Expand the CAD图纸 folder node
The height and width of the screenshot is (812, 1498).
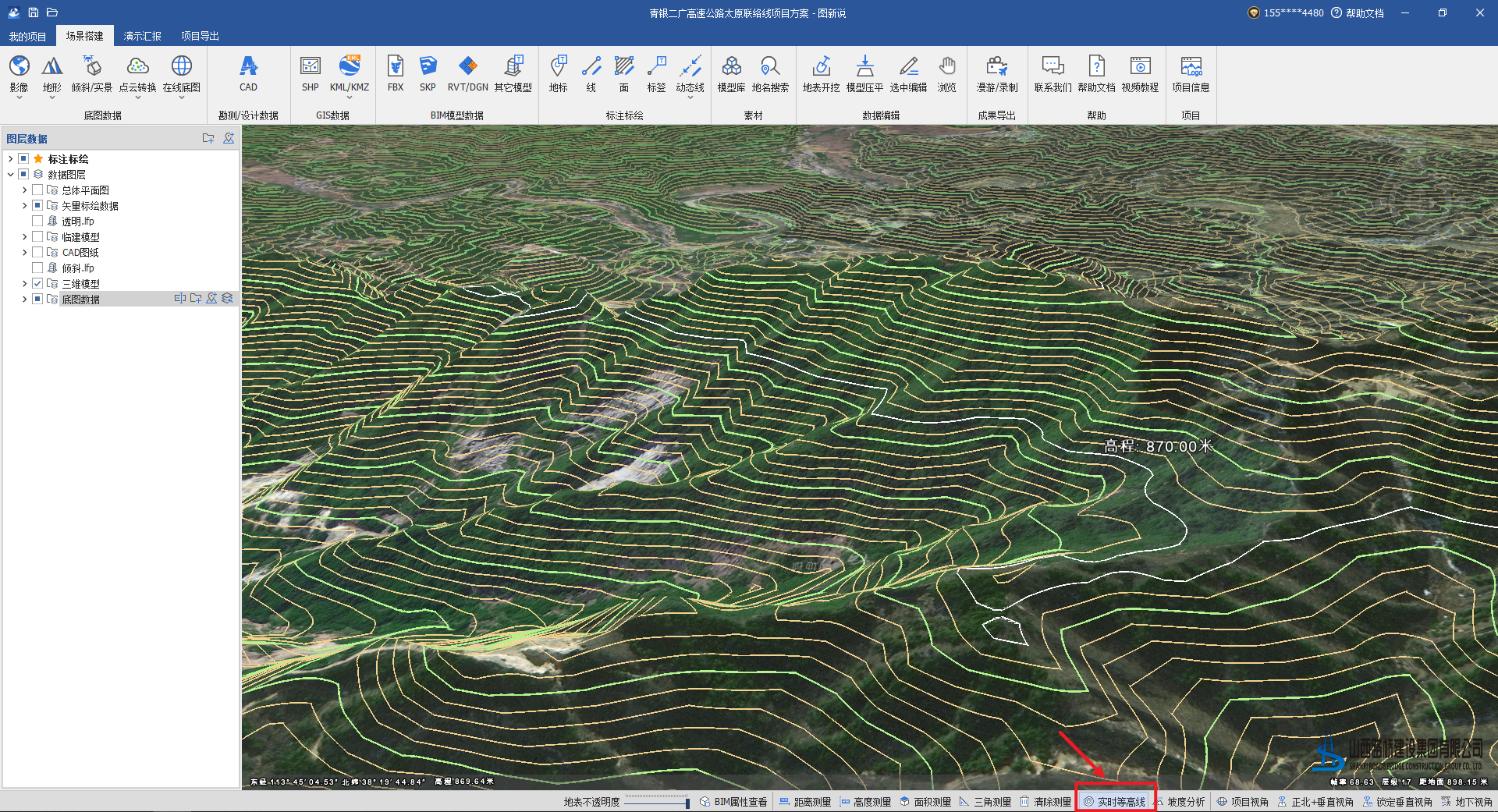(24, 252)
